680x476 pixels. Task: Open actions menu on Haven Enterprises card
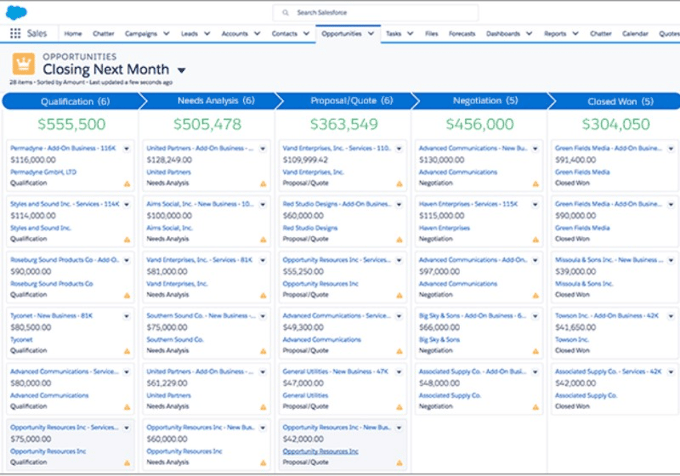[535, 204]
